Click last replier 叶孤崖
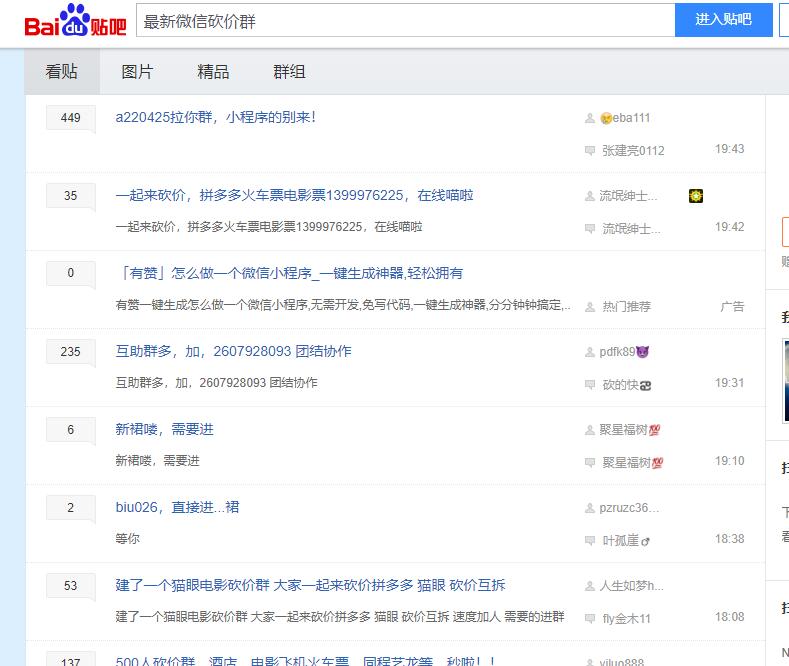This screenshot has width=789, height=666. pos(626,541)
